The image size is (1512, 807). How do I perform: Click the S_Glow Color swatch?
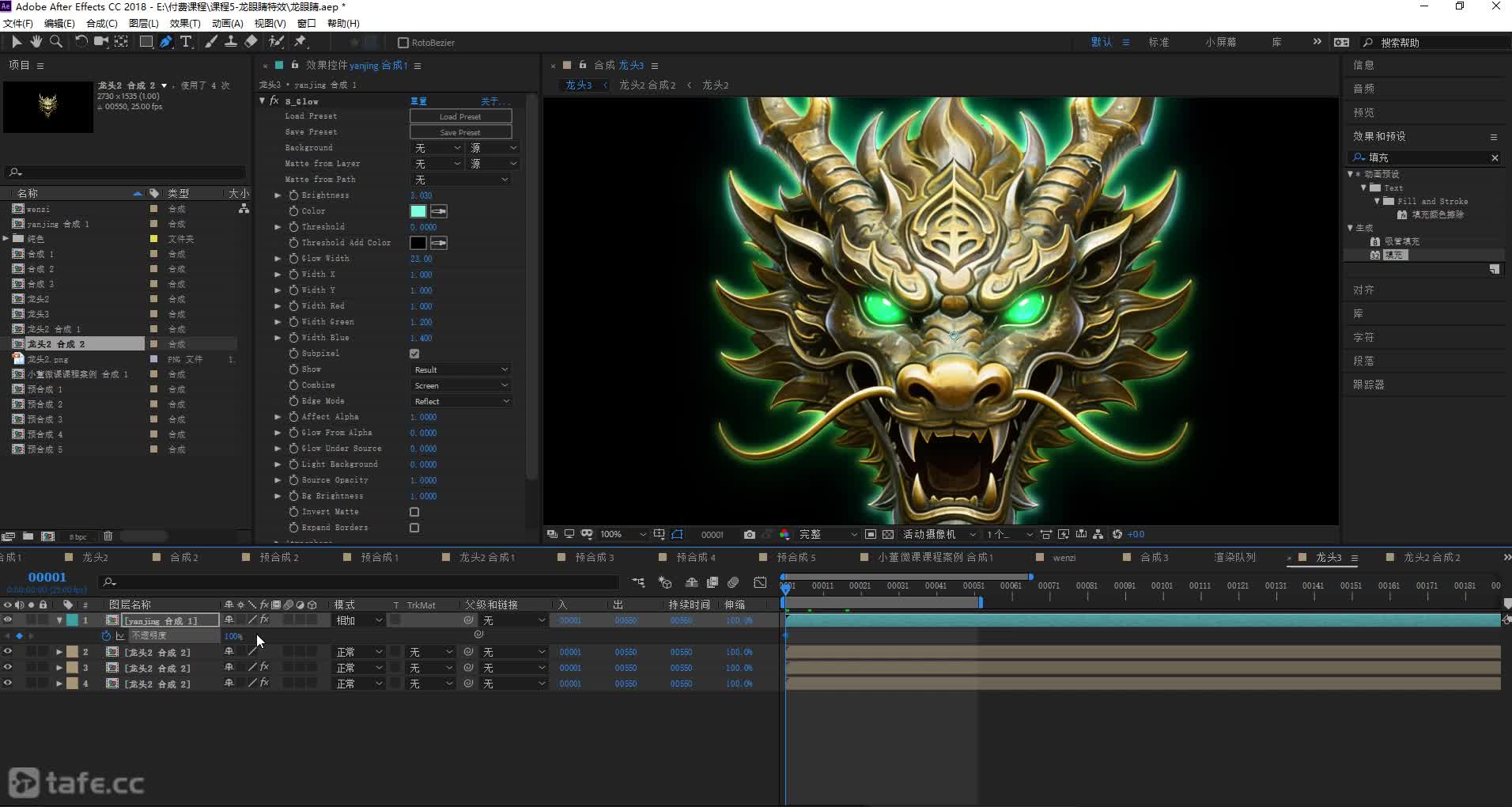(418, 211)
